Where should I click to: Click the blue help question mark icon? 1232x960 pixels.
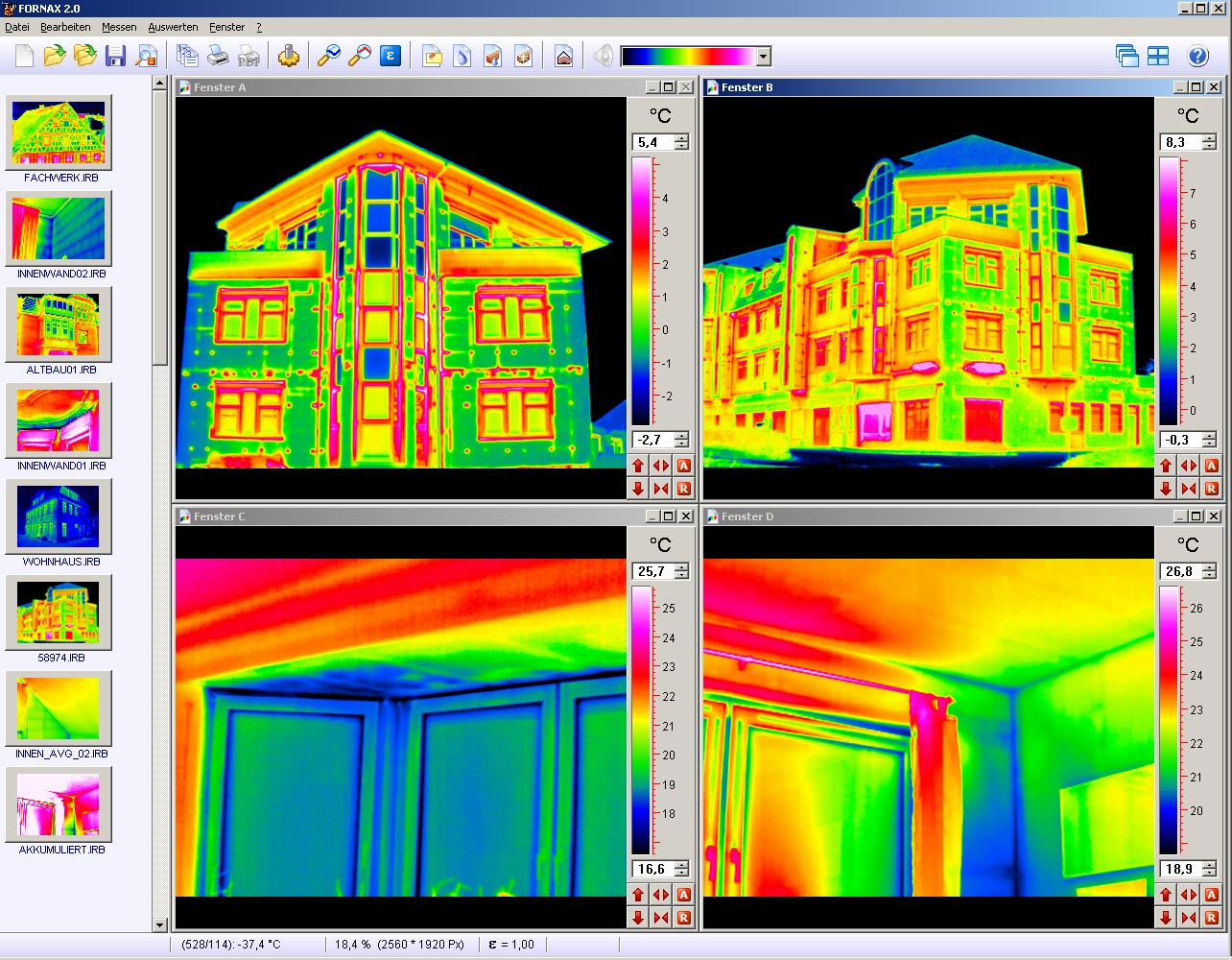1197,57
